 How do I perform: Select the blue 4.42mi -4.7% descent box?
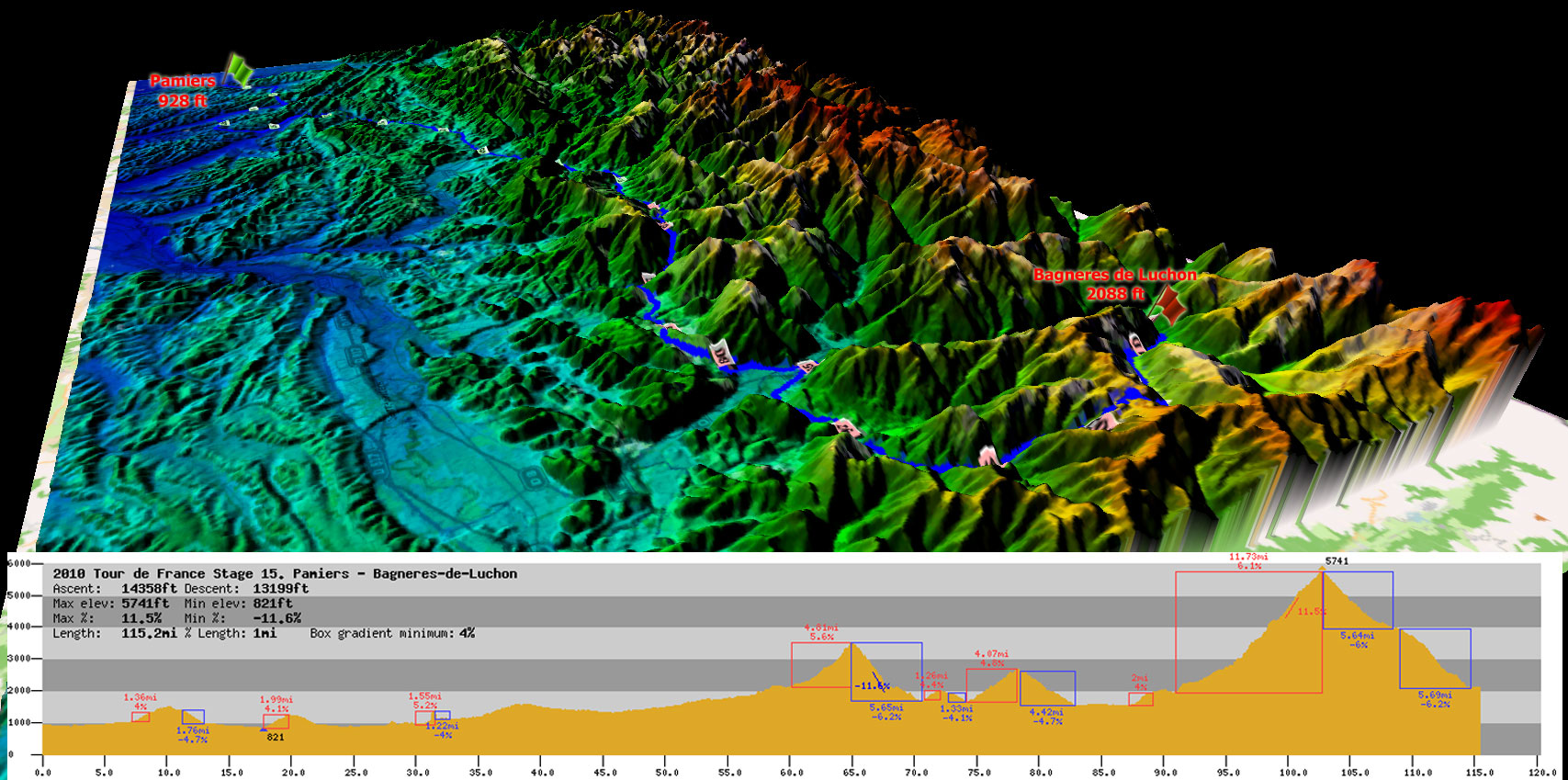click(1047, 688)
